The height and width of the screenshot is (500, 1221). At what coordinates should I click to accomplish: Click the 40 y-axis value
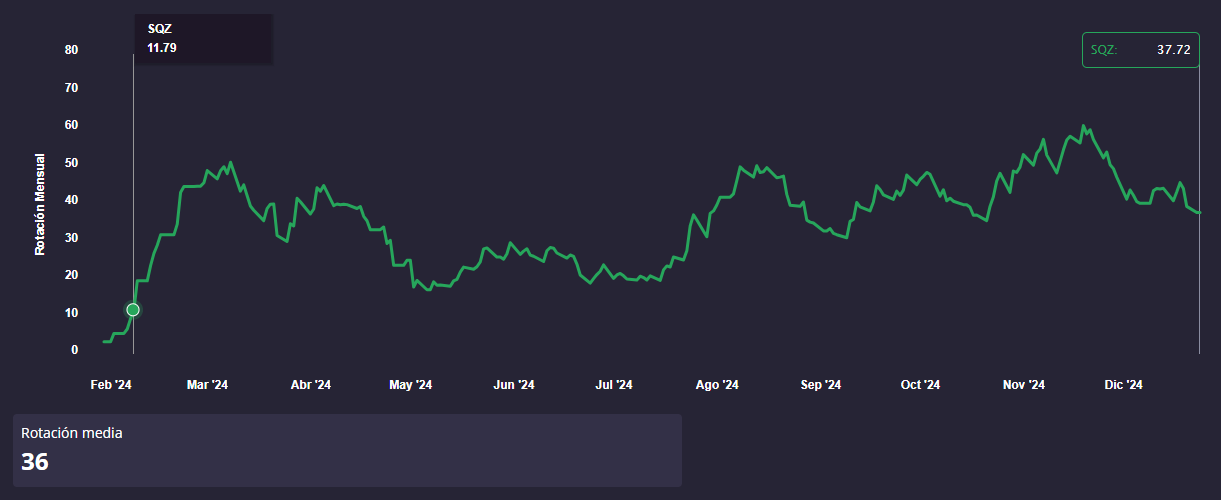coord(72,200)
